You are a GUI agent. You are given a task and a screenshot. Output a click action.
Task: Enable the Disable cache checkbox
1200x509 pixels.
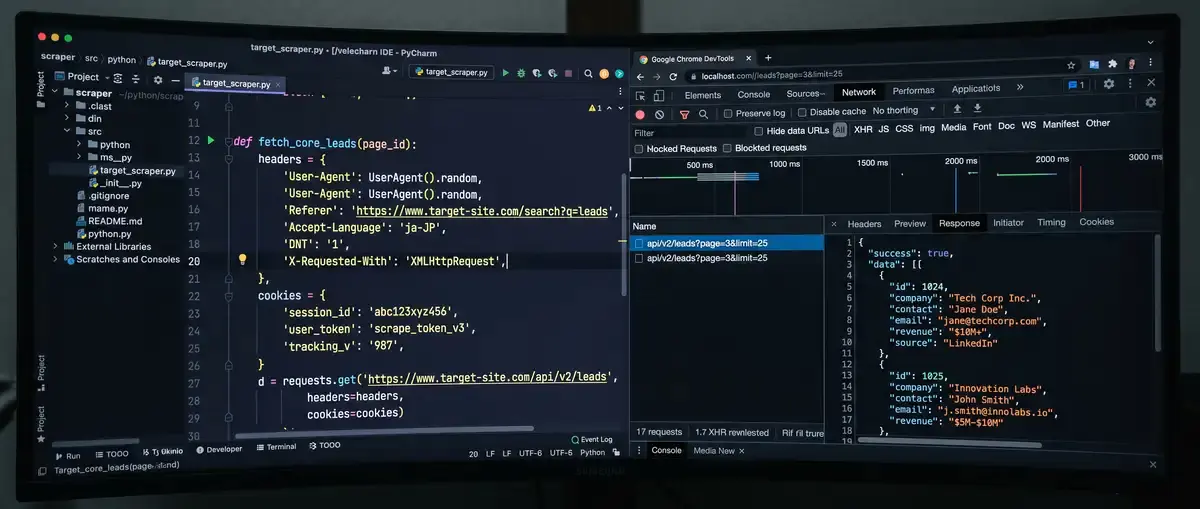pos(802,112)
